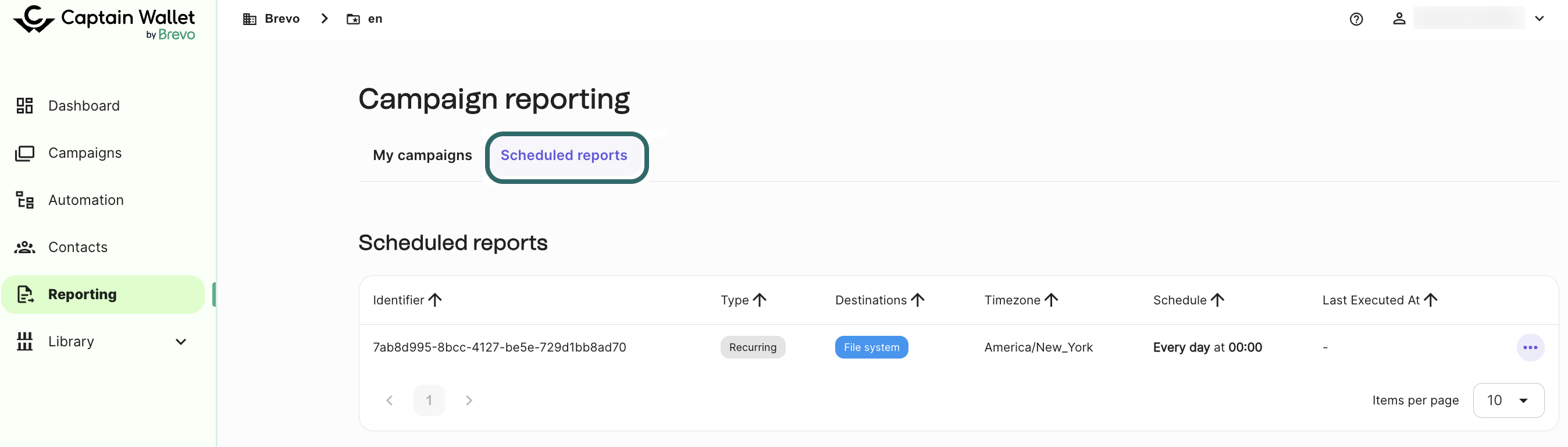Go to the Campaigns section
The height and width of the screenshot is (447, 1568).
84,153
